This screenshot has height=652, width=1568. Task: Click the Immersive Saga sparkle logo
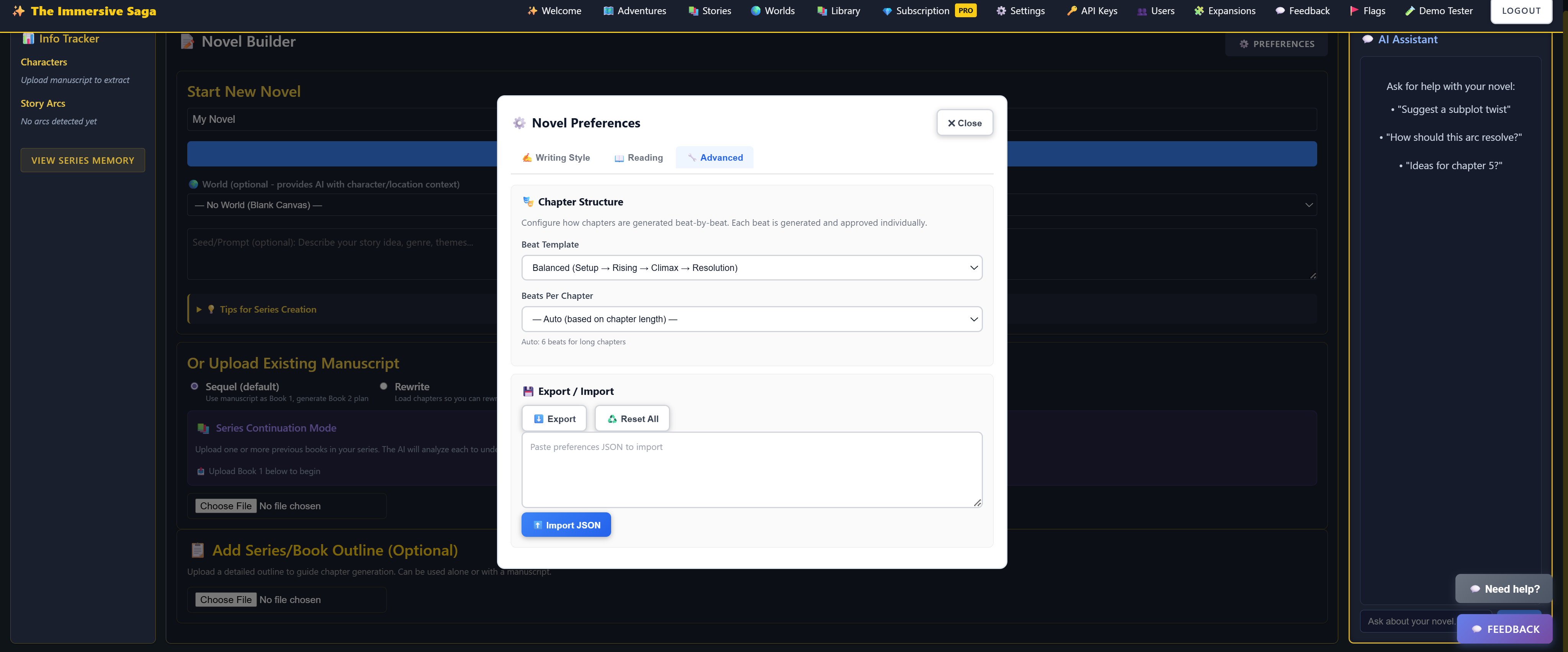(18, 11)
